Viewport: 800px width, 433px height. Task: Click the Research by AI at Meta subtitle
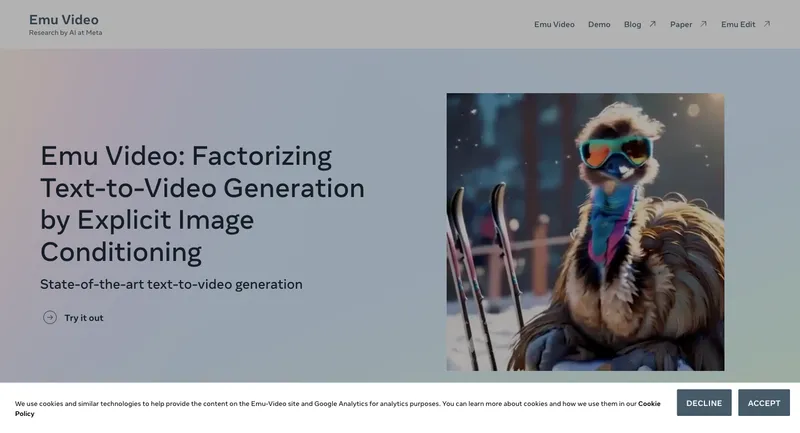[x=65, y=33]
